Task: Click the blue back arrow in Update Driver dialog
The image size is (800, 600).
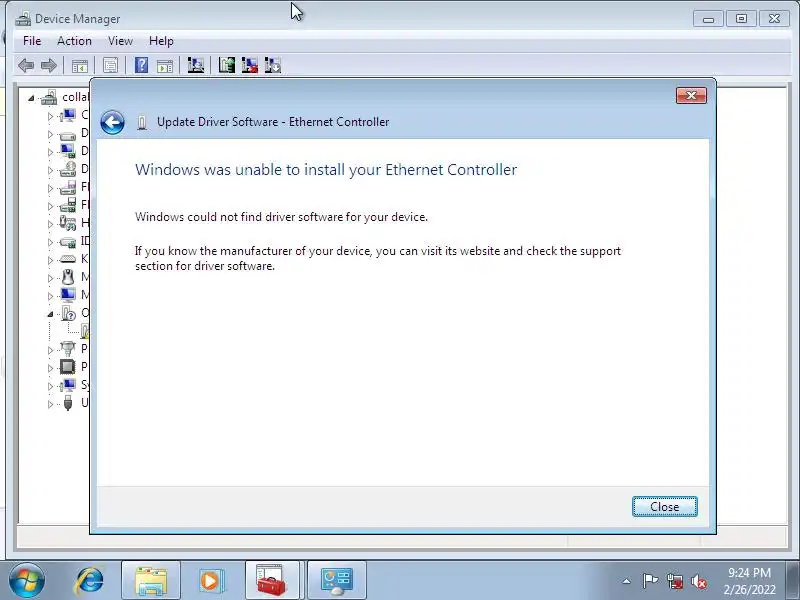Action: coord(112,122)
